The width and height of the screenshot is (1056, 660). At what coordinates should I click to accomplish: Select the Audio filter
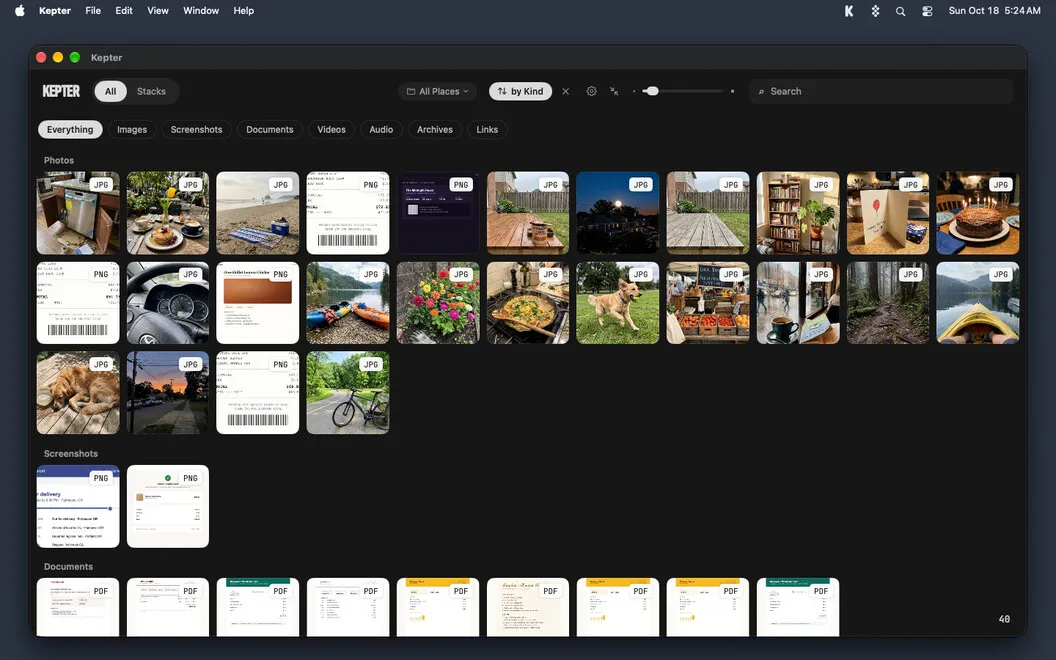pos(381,129)
